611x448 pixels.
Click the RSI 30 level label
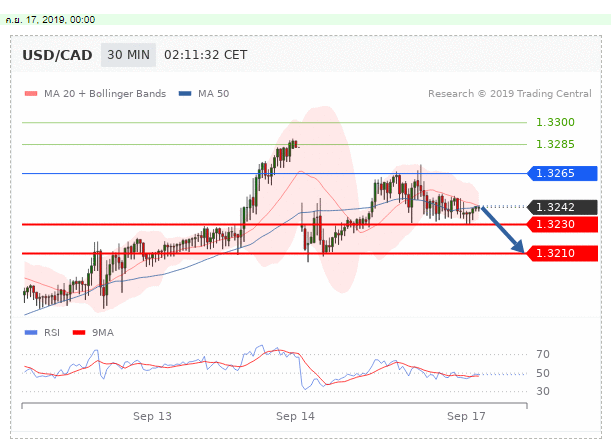(x=543, y=391)
